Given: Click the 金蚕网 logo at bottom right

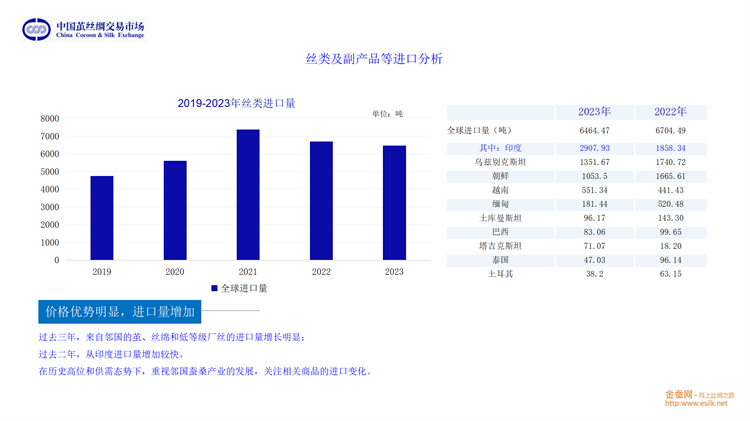Looking at the screenshot, I should tap(680, 394).
